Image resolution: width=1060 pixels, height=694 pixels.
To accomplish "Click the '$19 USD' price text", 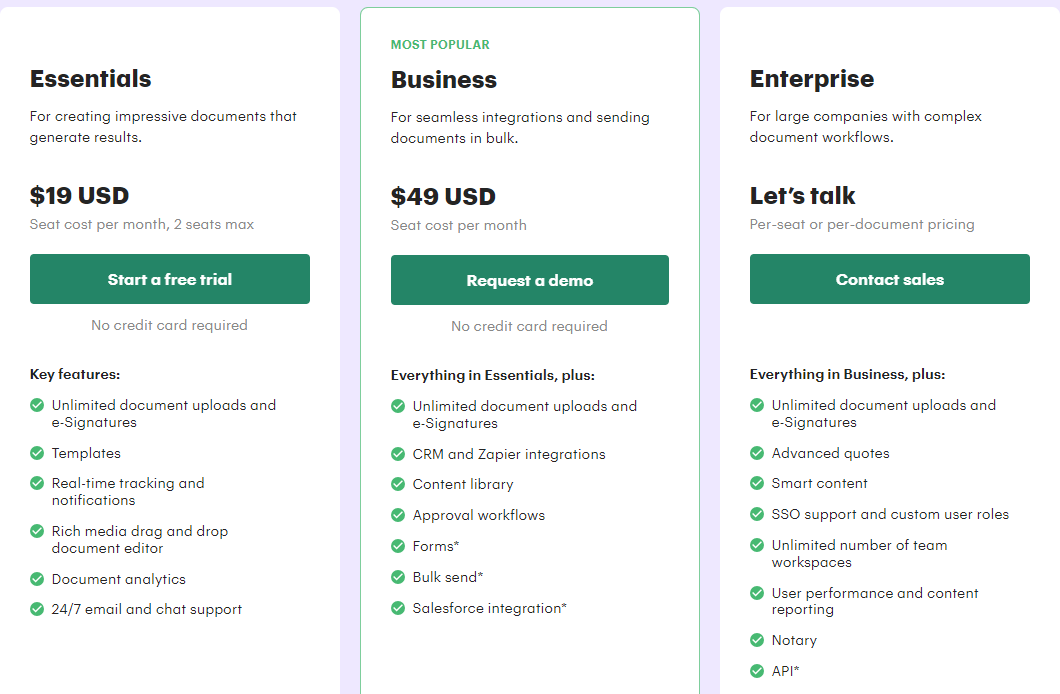I will pyautogui.click(x=79, y=196).
